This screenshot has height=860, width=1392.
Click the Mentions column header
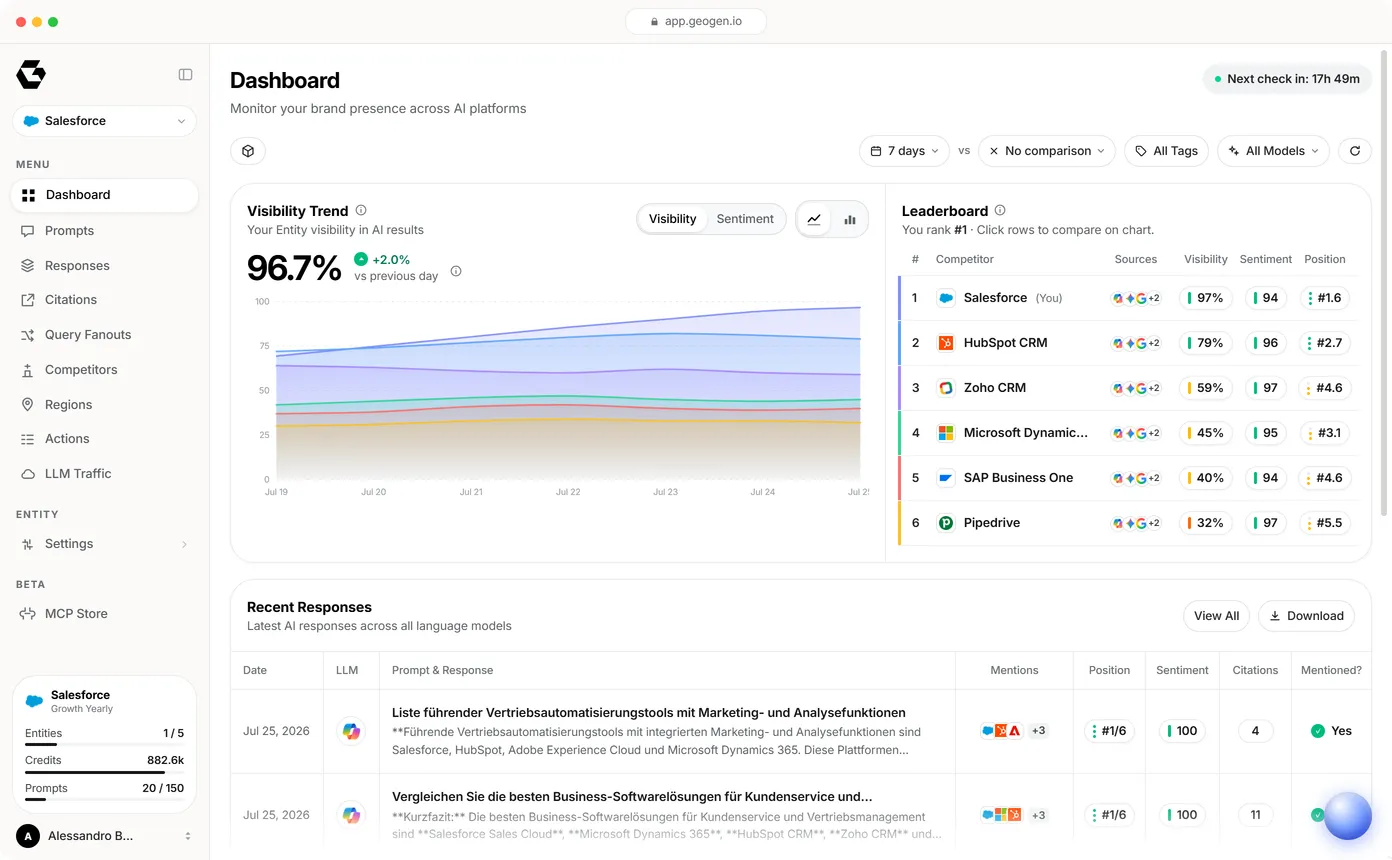coord(1014,670)
